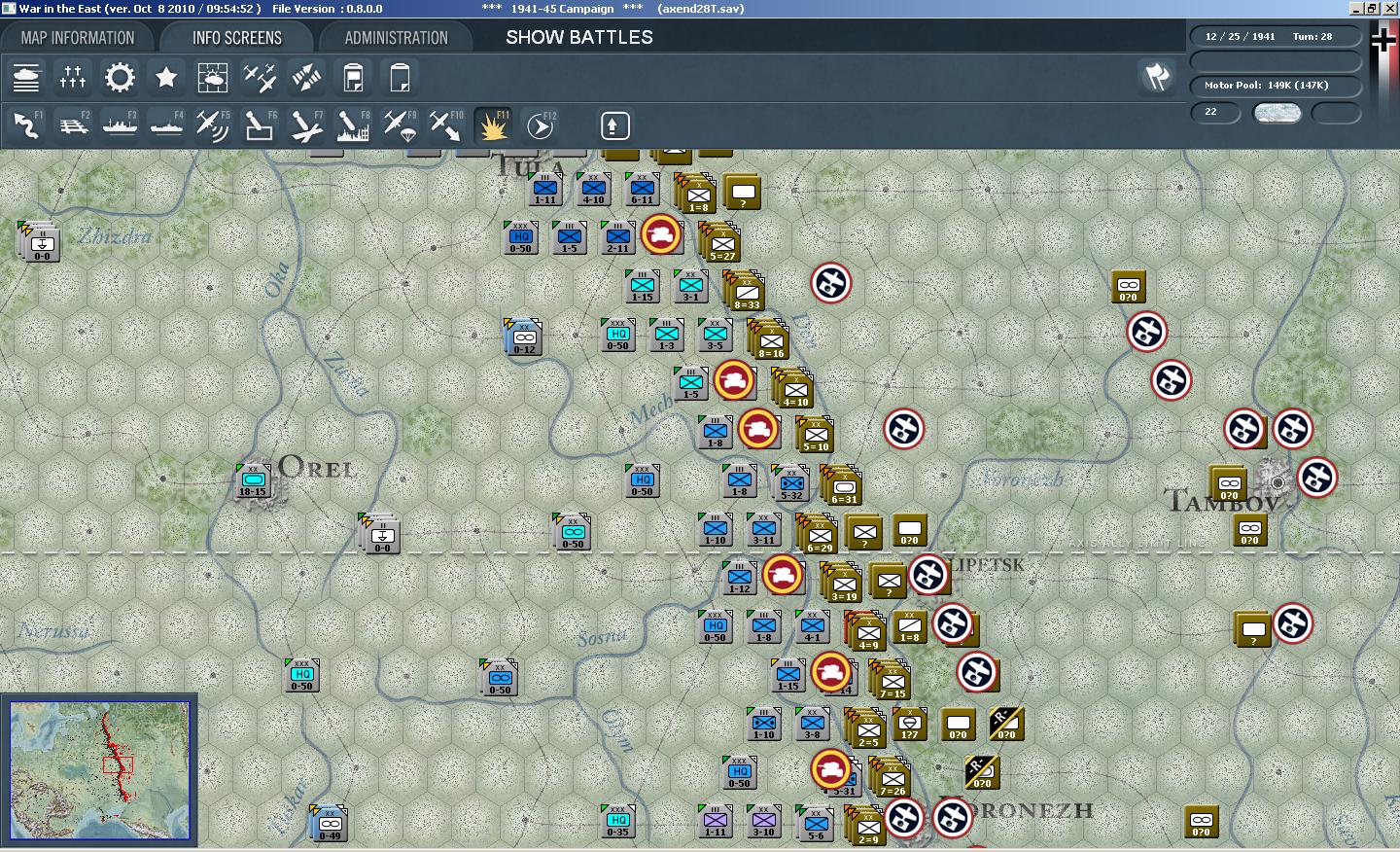Click tank battle marker beside the 2-11 unit

tap(662, 234)
